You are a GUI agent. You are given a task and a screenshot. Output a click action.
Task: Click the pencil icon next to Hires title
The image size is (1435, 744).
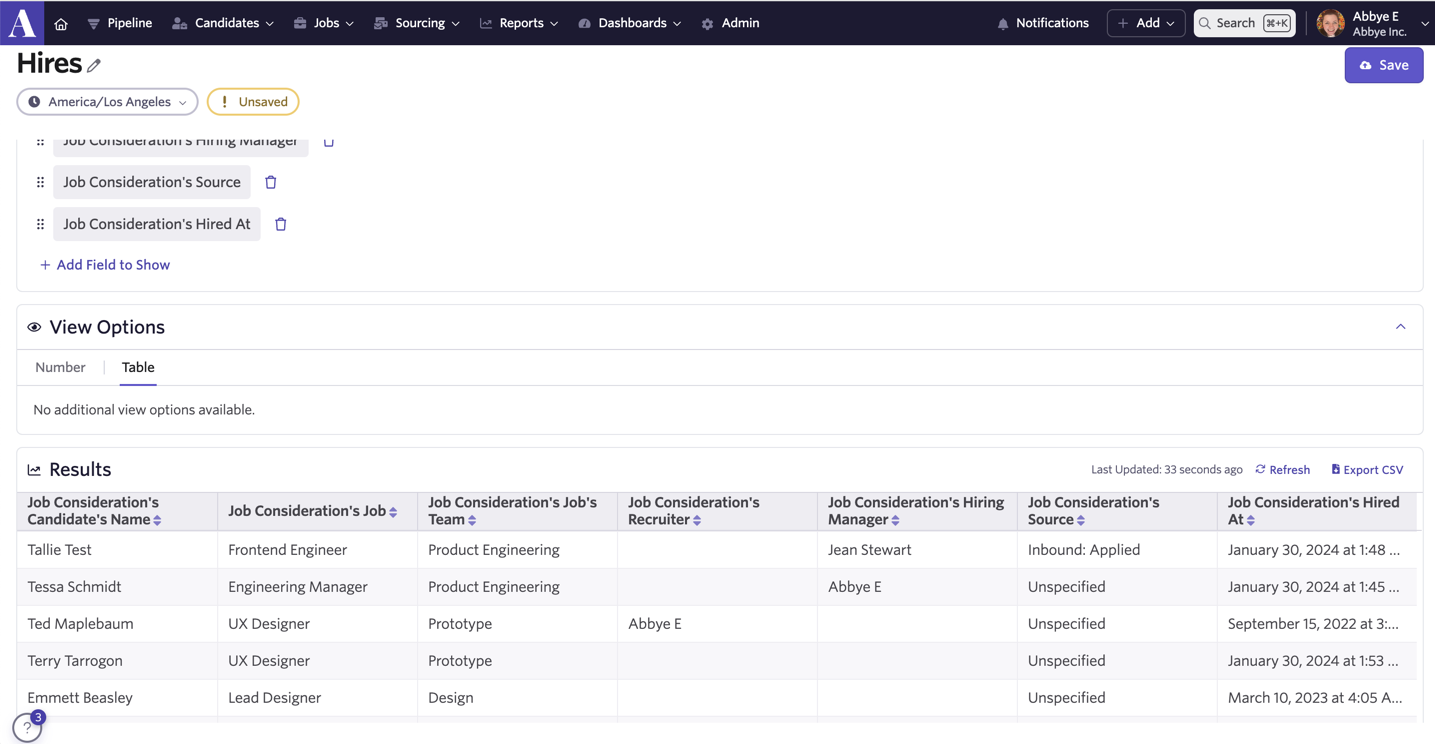(94, 66)
